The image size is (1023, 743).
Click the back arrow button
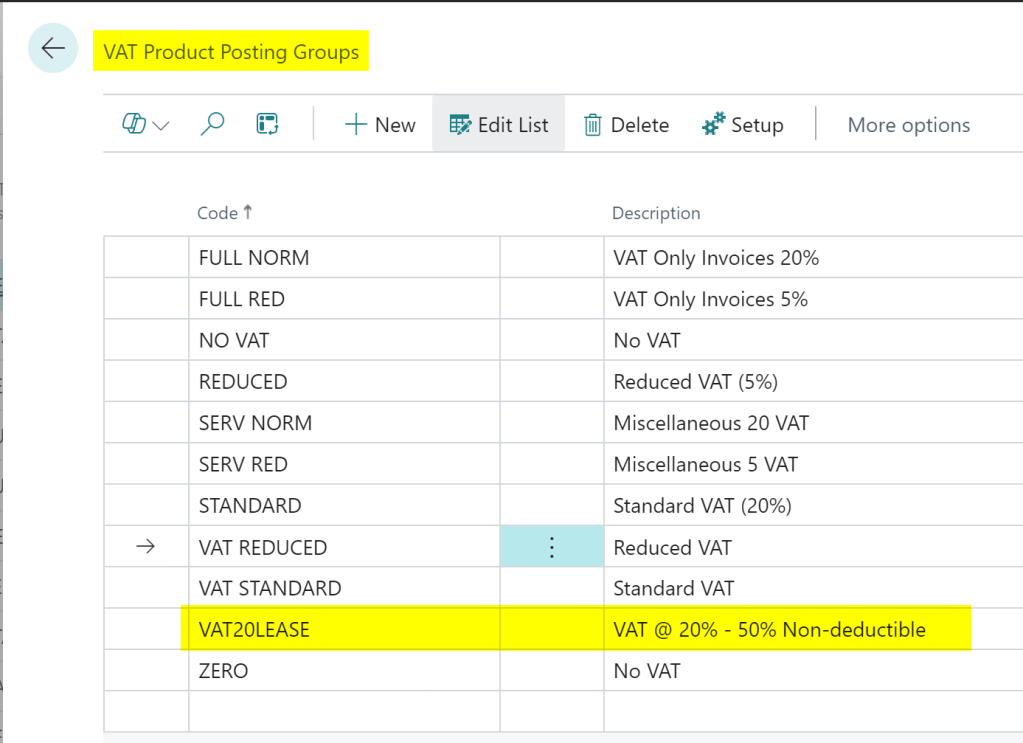coord(53,49)
